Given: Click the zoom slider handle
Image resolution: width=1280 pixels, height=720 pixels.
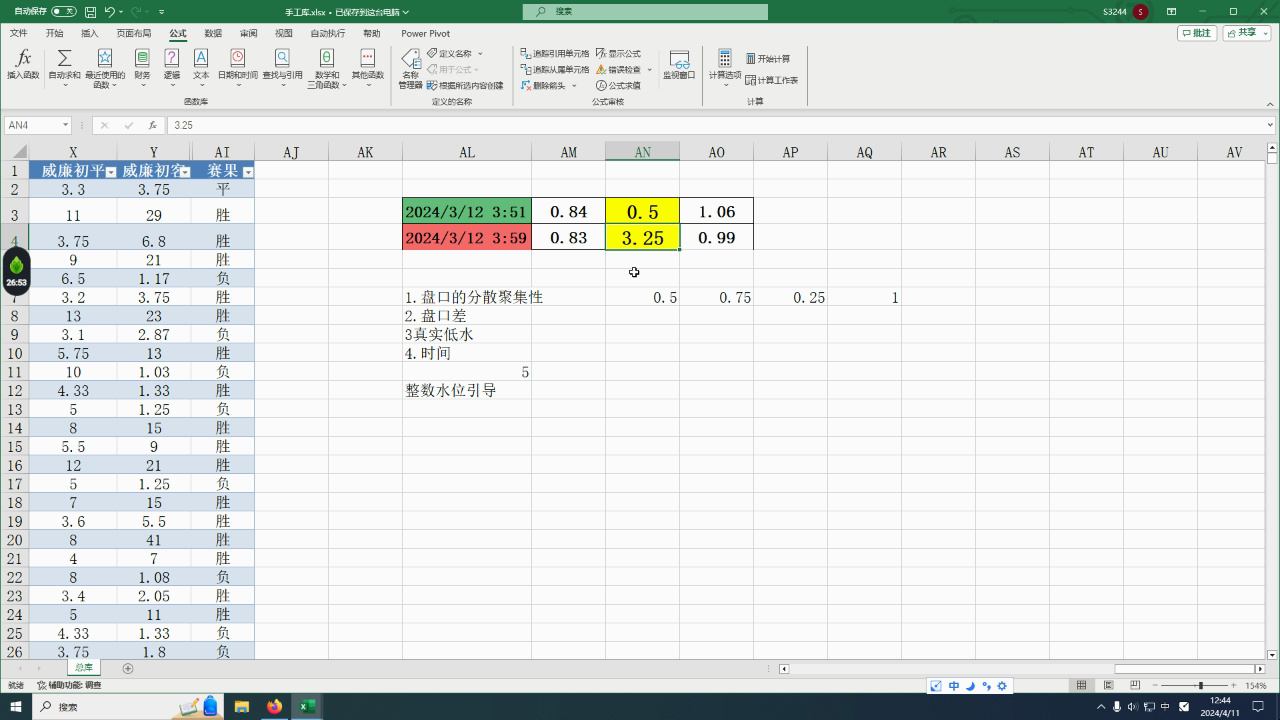Looking at the screenshot, I should pyautogui.click(x=1200, y=685).
